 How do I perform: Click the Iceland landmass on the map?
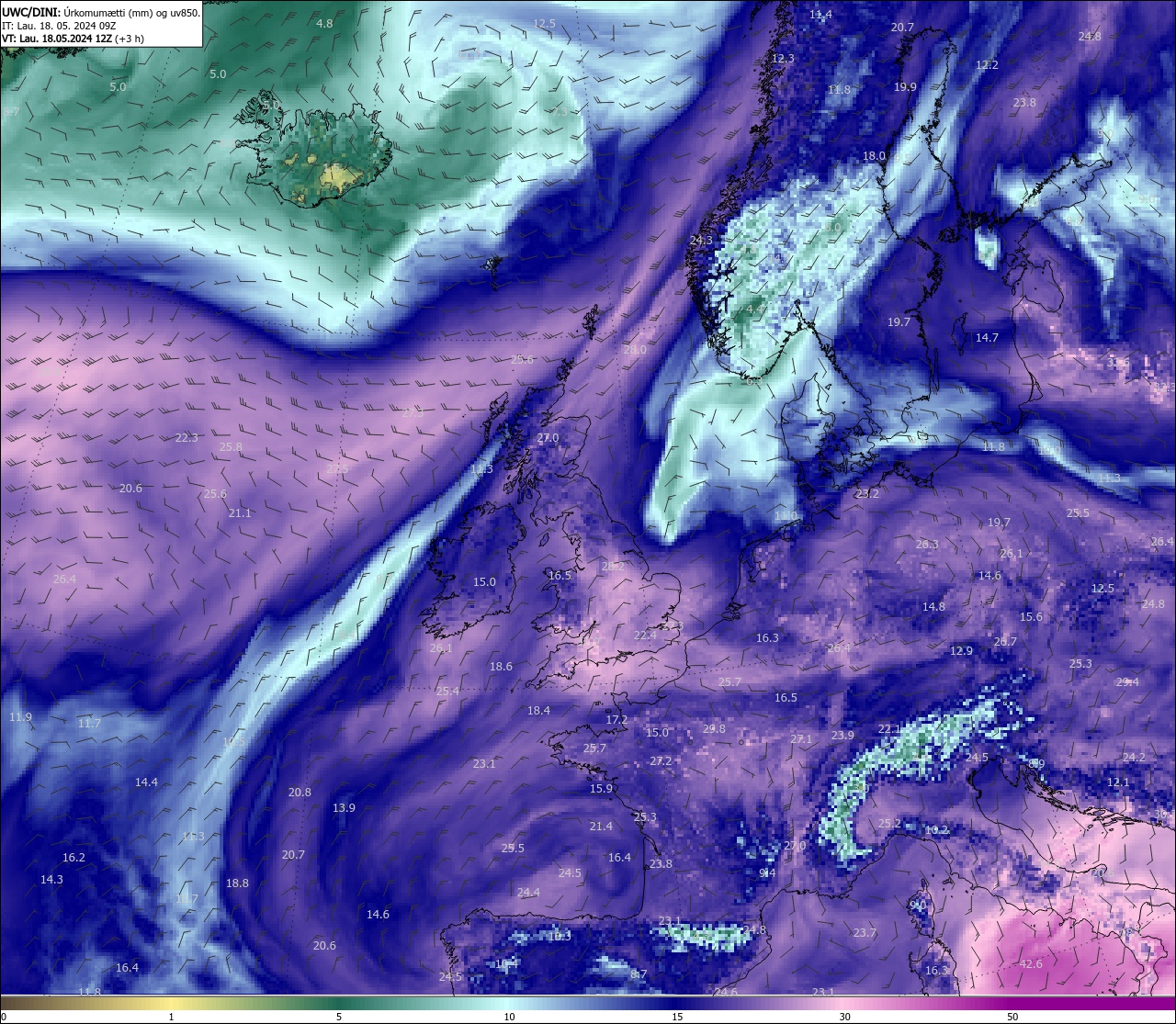pos(317,156)
